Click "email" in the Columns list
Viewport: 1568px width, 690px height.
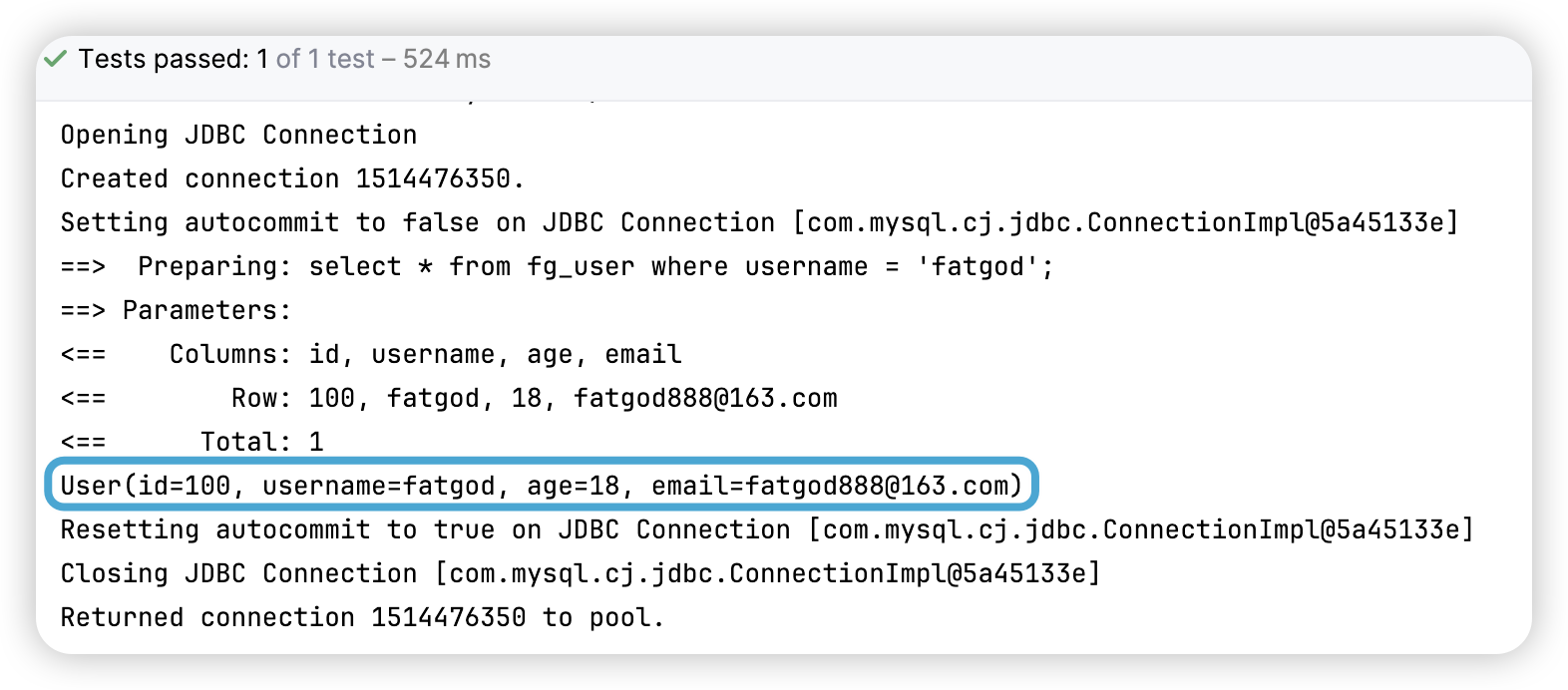click(x=643, y=354)
